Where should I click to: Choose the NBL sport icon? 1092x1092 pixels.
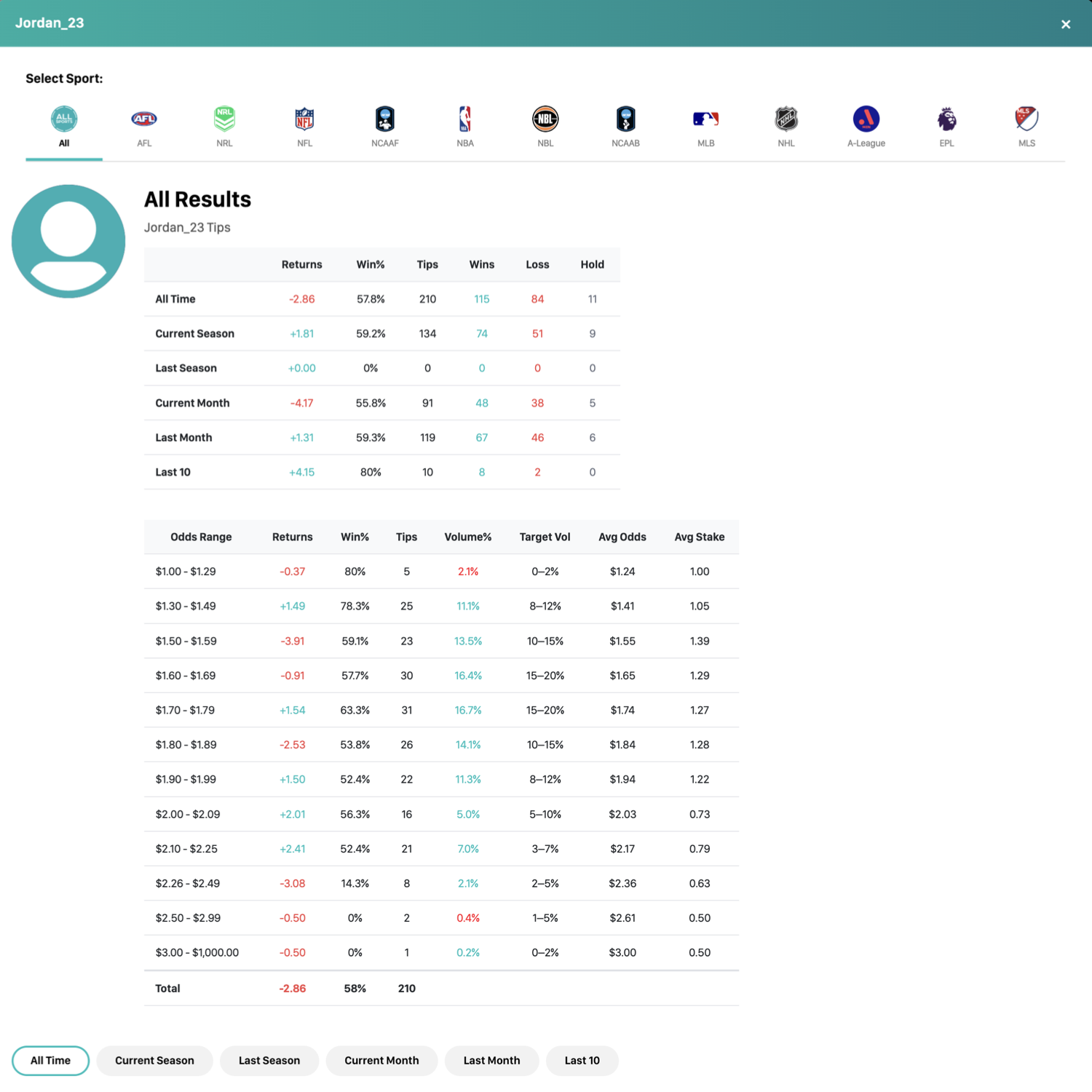click(x=545, y=119)
